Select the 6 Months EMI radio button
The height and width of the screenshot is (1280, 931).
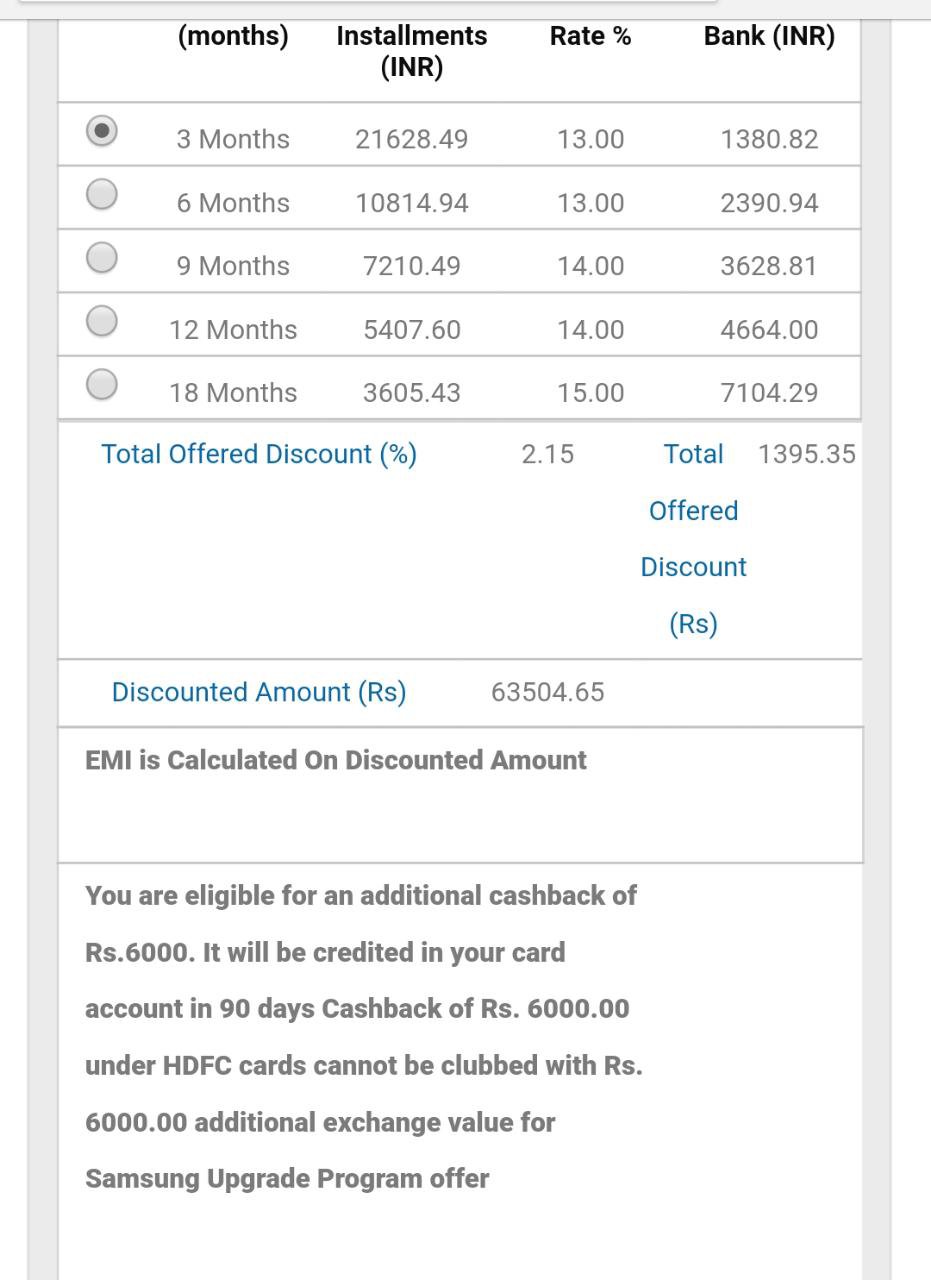[x=101, y=193]
